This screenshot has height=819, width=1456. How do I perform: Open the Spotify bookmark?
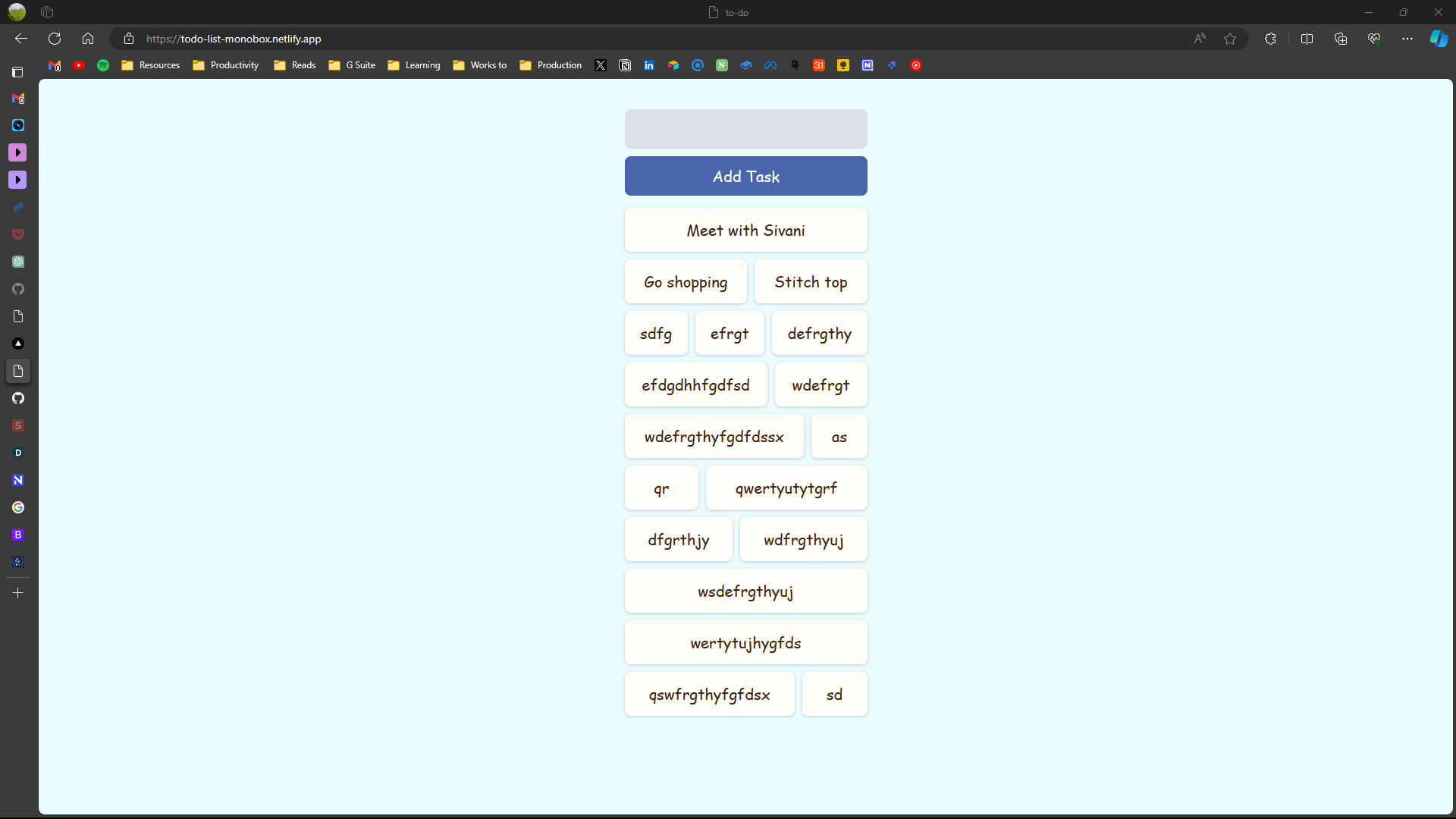pyautogui.click(x=103, y=65)
